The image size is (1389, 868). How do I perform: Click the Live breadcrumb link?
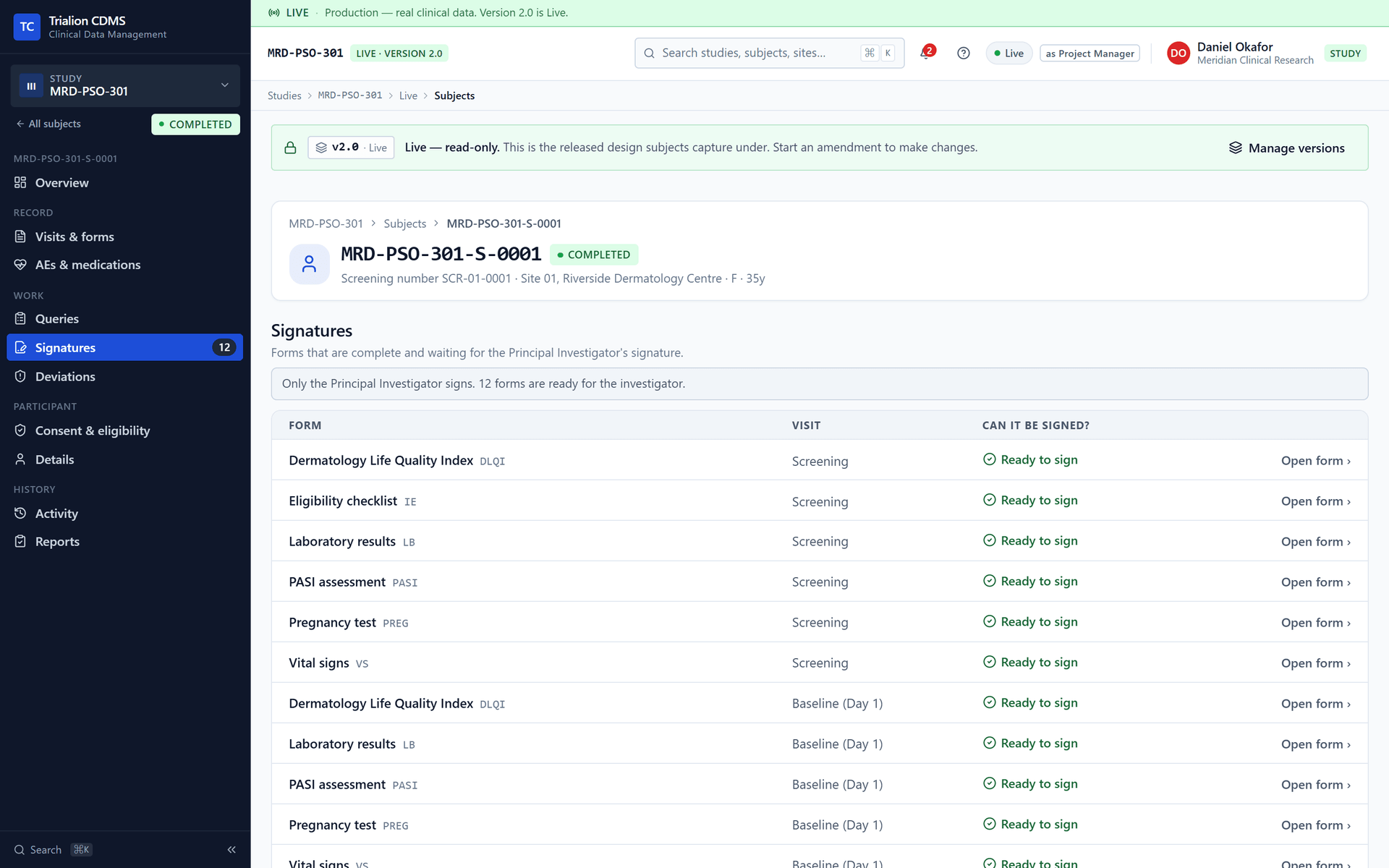click(x=408, y=95)
